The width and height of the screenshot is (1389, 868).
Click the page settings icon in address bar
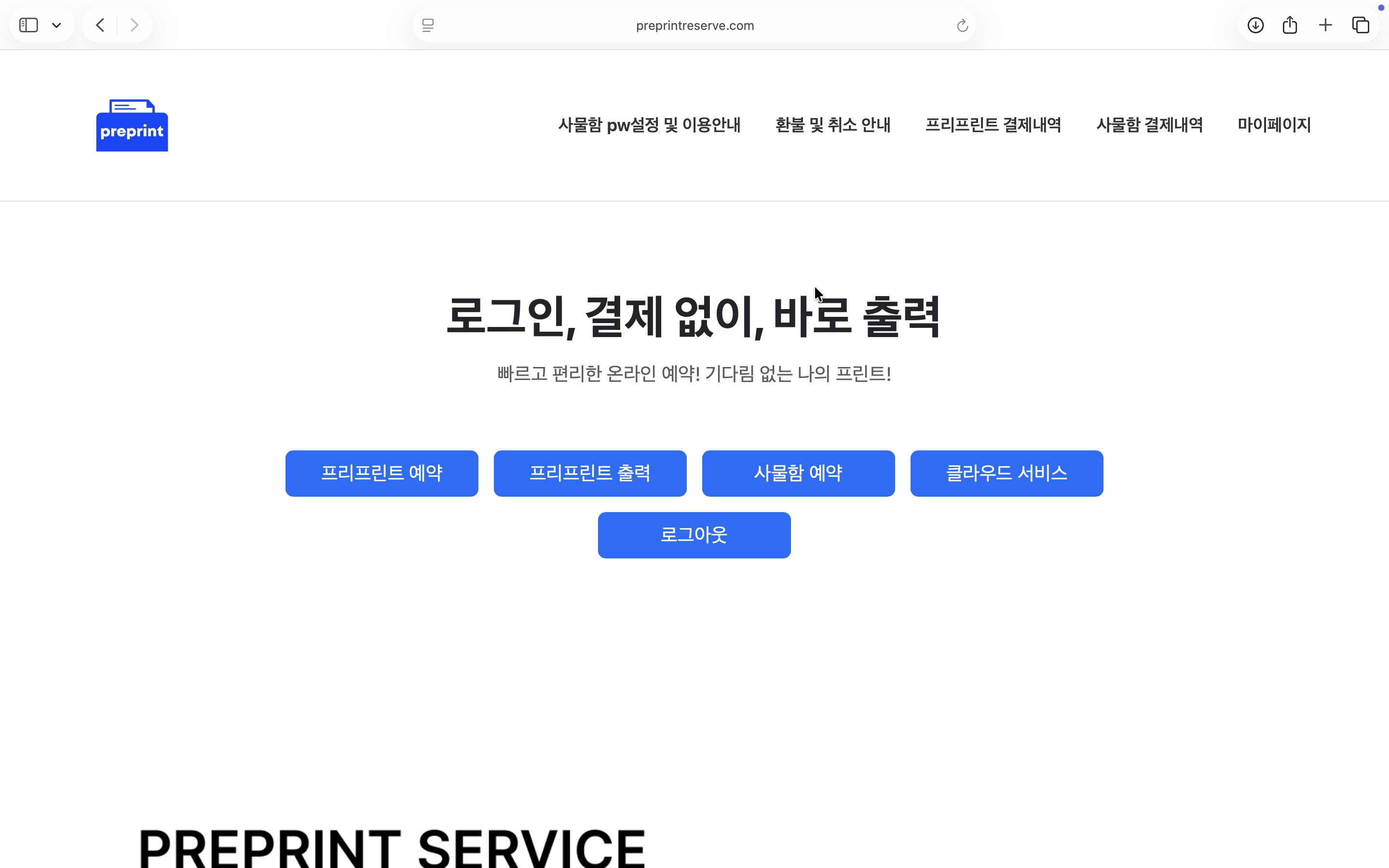(427, 25)
